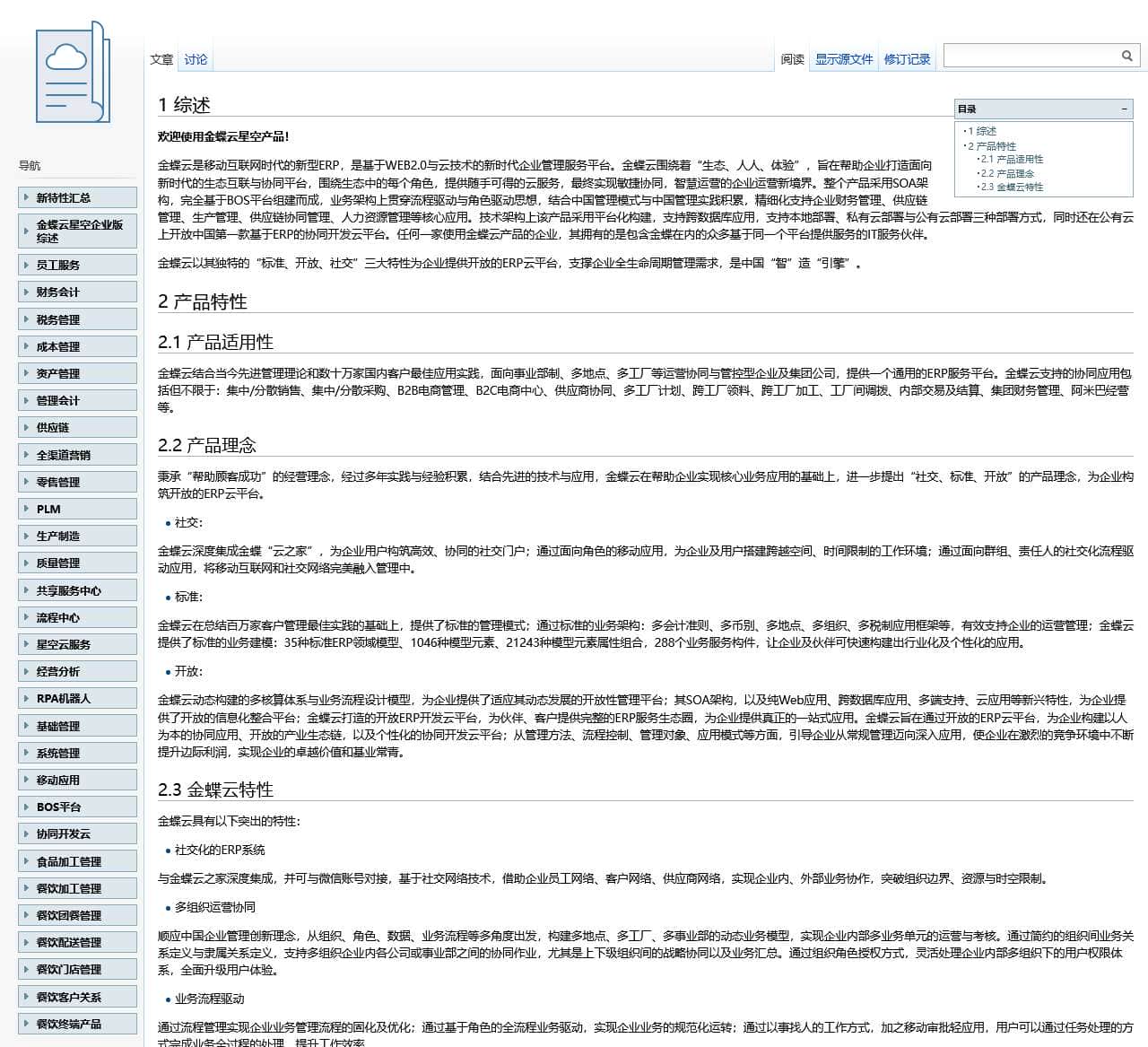
Task: Click the '2.2 产品理念' heading
Action: 207,445
